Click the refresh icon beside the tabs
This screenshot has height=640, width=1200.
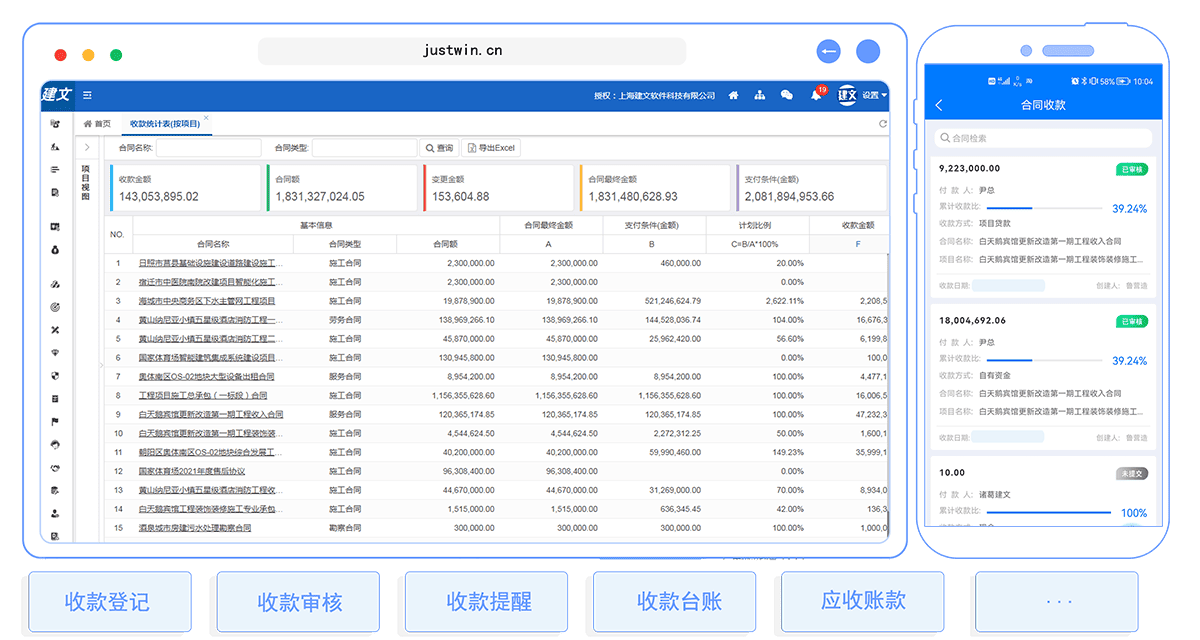pyautogui.click(x=883, y=124)
